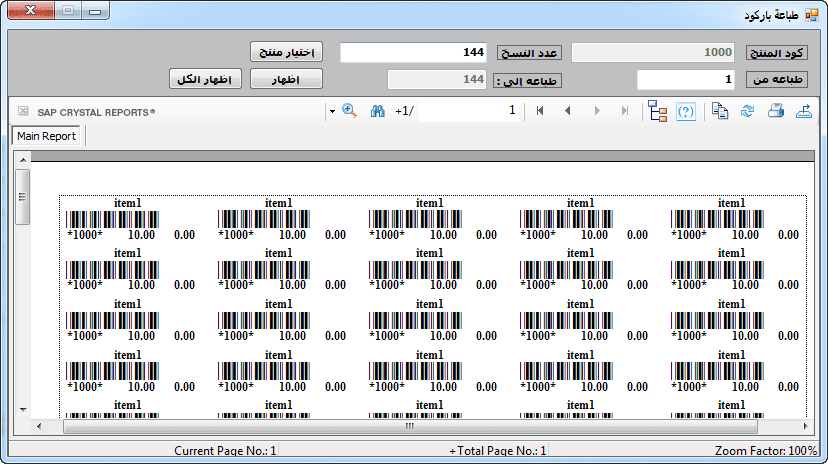This screenshot has width=828, height=464.
Task: Click the zoom magnifier icon
Action: [x=349, y=111]
